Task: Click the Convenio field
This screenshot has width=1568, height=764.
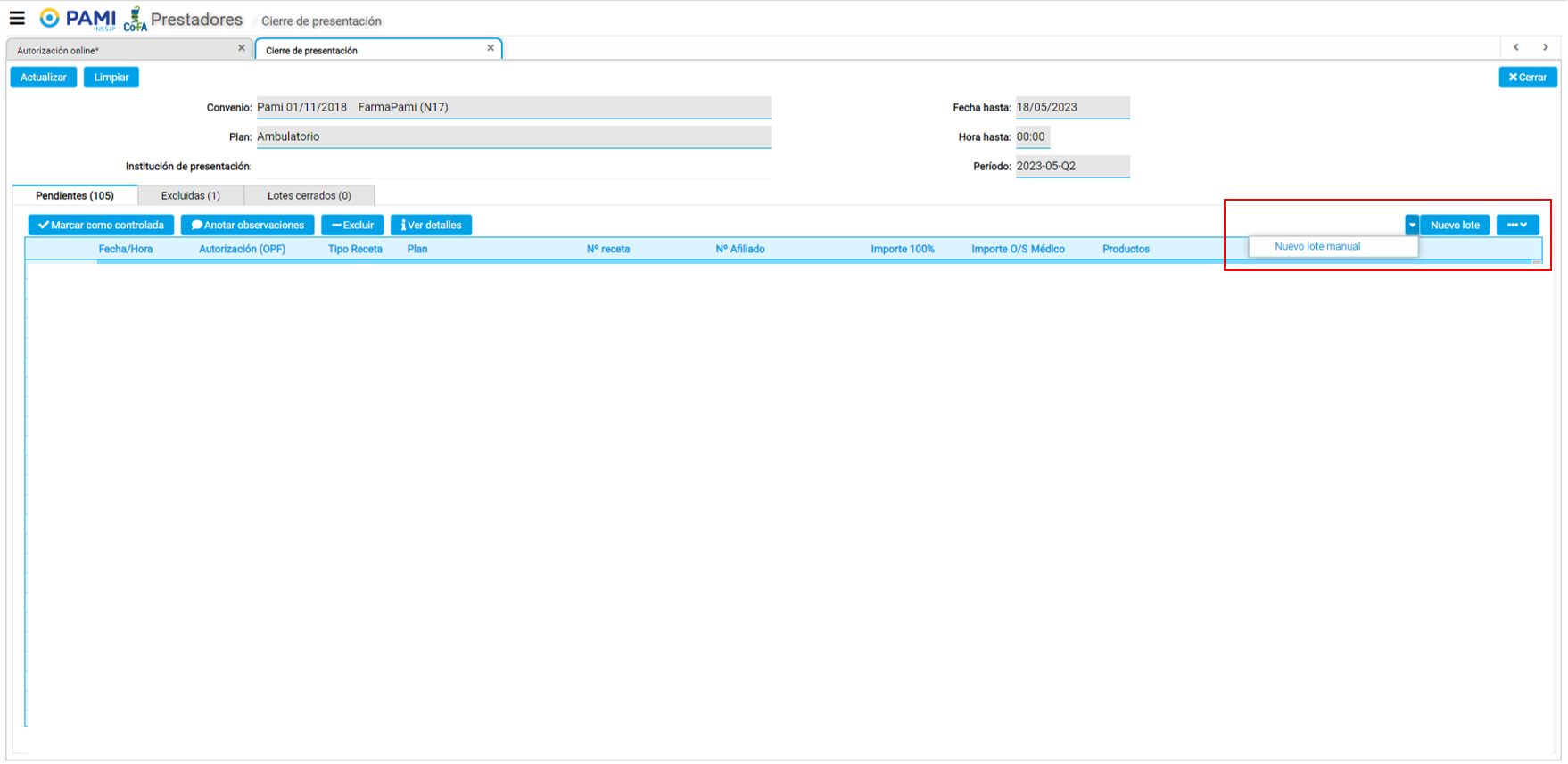Action: point(514,107)
